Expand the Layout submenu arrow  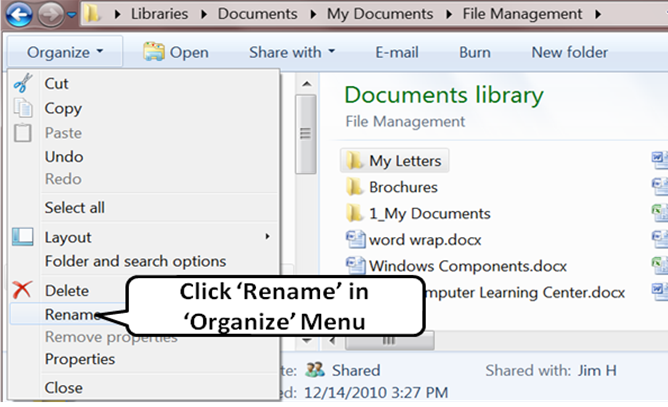click(x=268, y=236)
